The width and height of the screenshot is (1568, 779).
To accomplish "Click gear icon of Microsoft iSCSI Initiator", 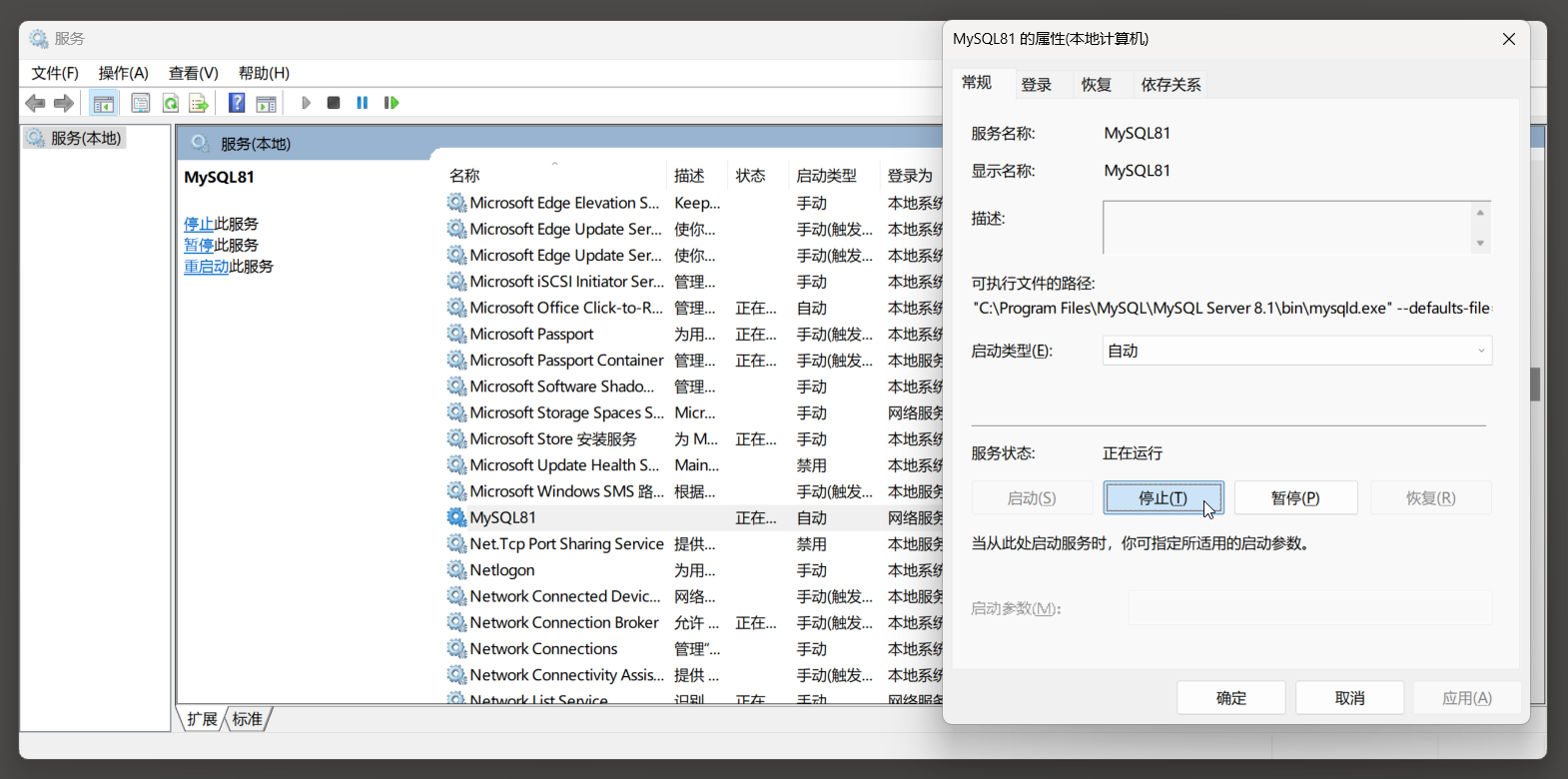I will click(456, 282).
